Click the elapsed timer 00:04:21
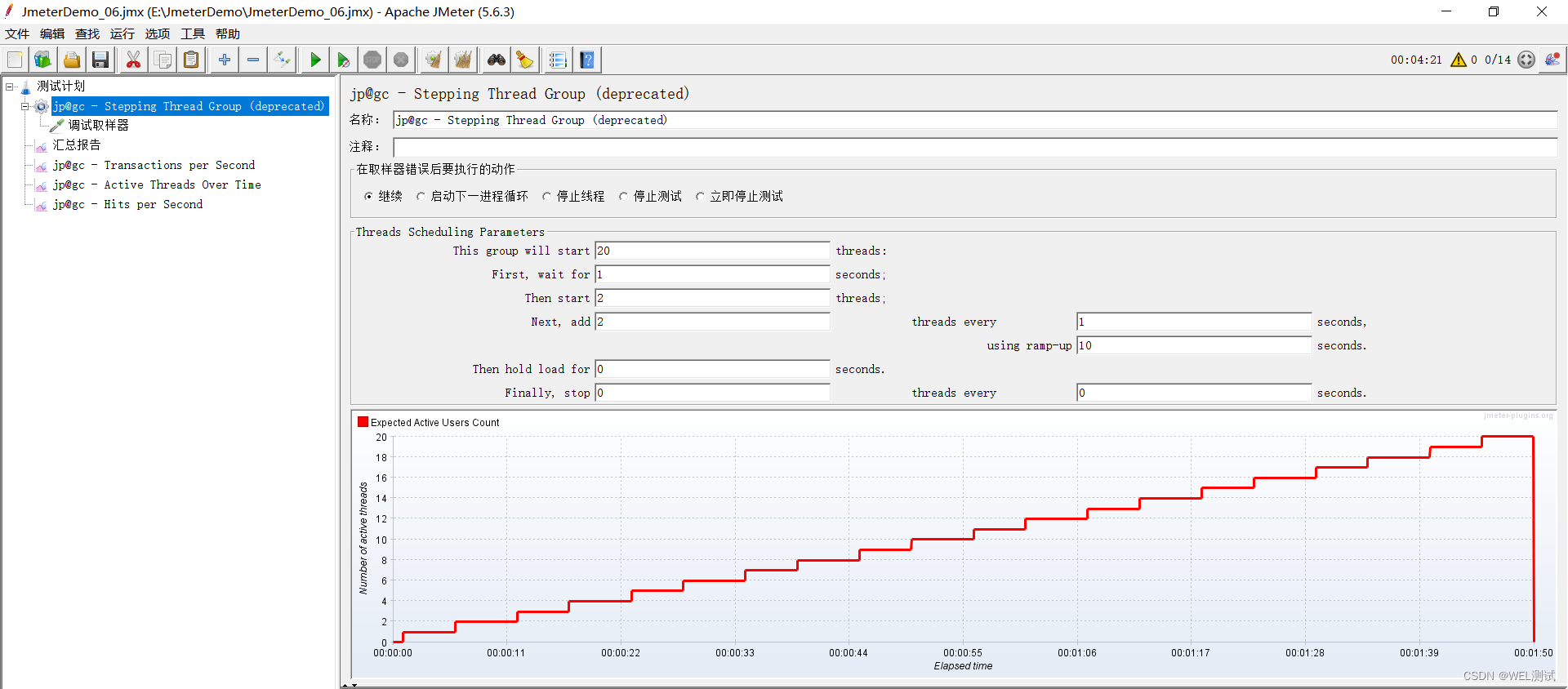 pyautogui.click(x=1416, y=60)
